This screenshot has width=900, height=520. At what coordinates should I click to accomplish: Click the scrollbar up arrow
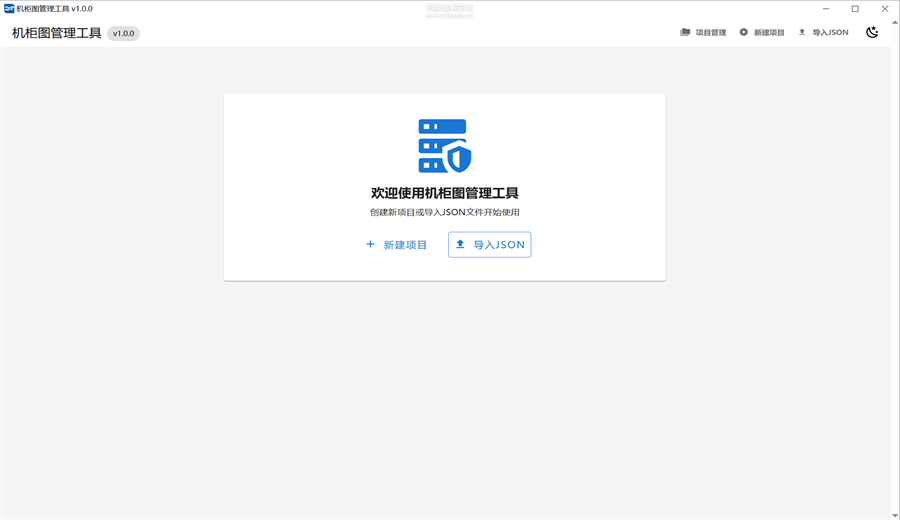tap(895, 23)
